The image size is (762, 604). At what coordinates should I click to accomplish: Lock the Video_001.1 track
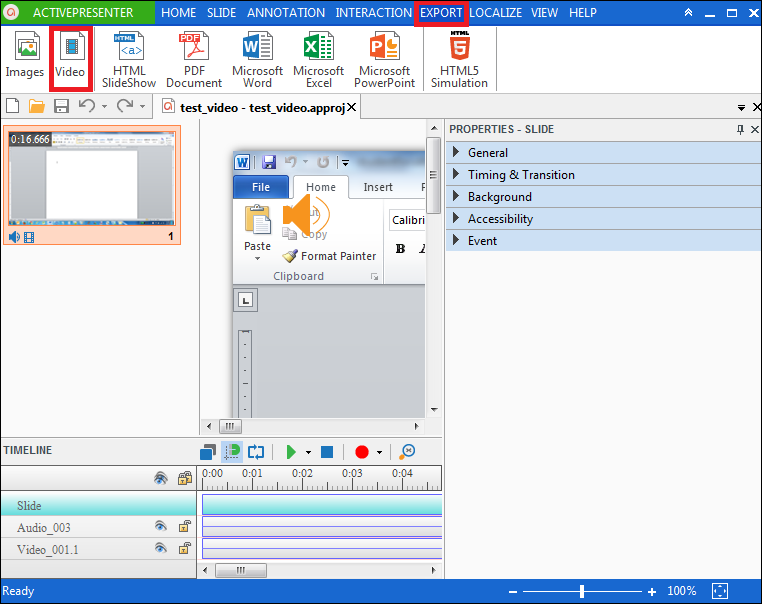click(x=185, y=548)
